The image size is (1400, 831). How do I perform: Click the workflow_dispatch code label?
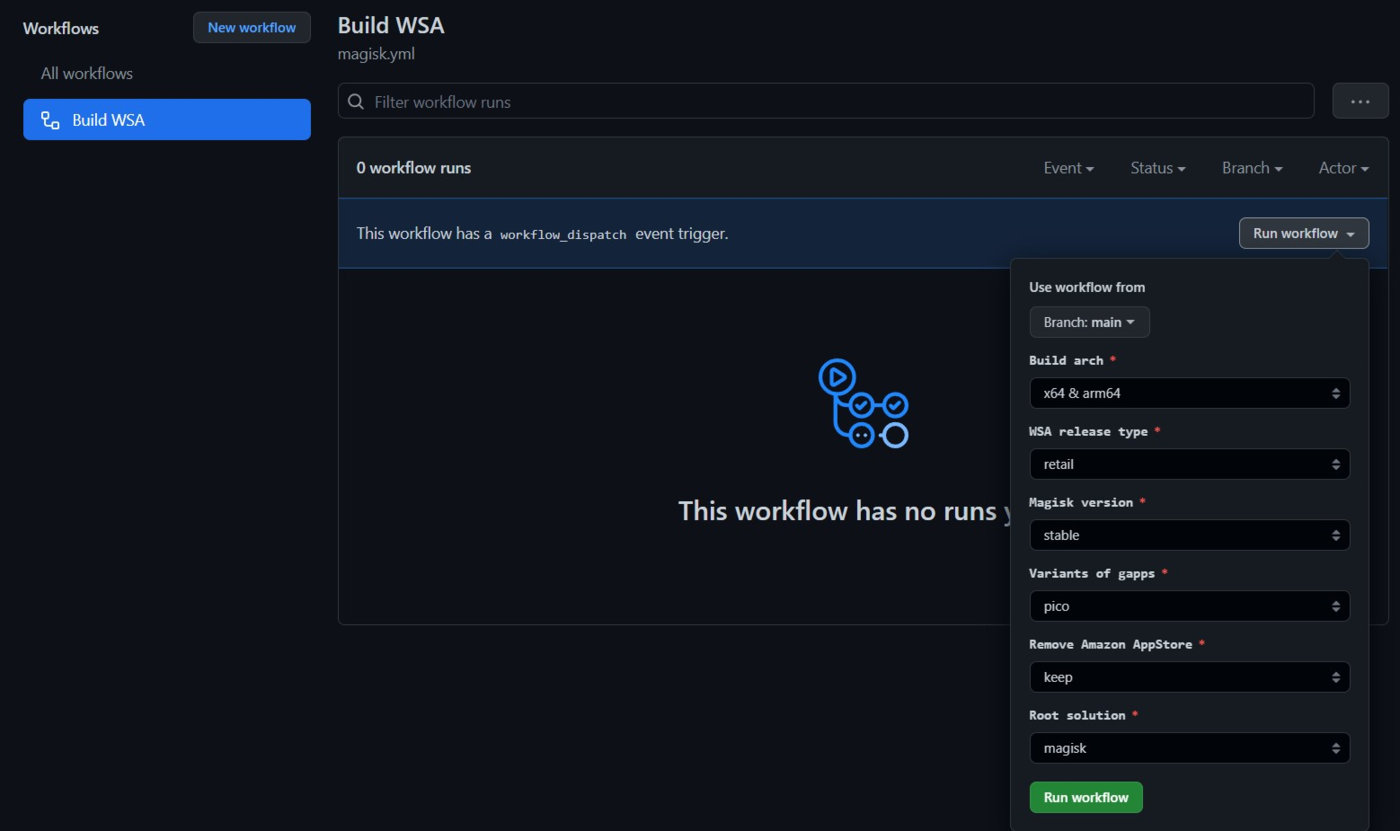click(564, 234)
